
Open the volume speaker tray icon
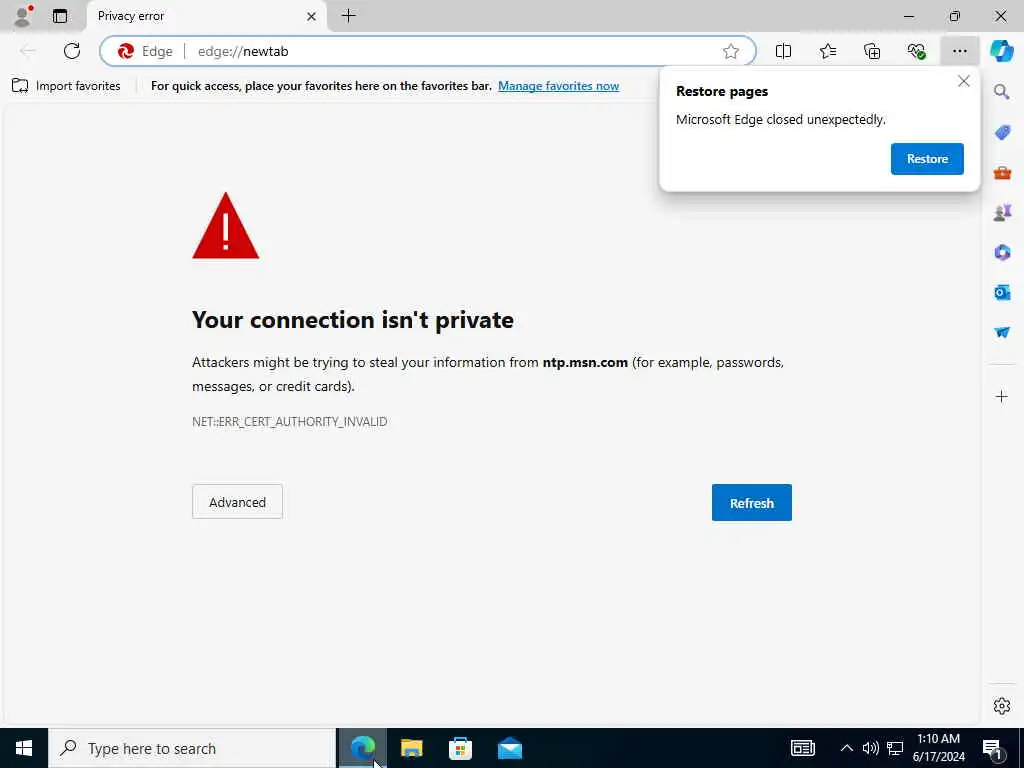(871, 748)
